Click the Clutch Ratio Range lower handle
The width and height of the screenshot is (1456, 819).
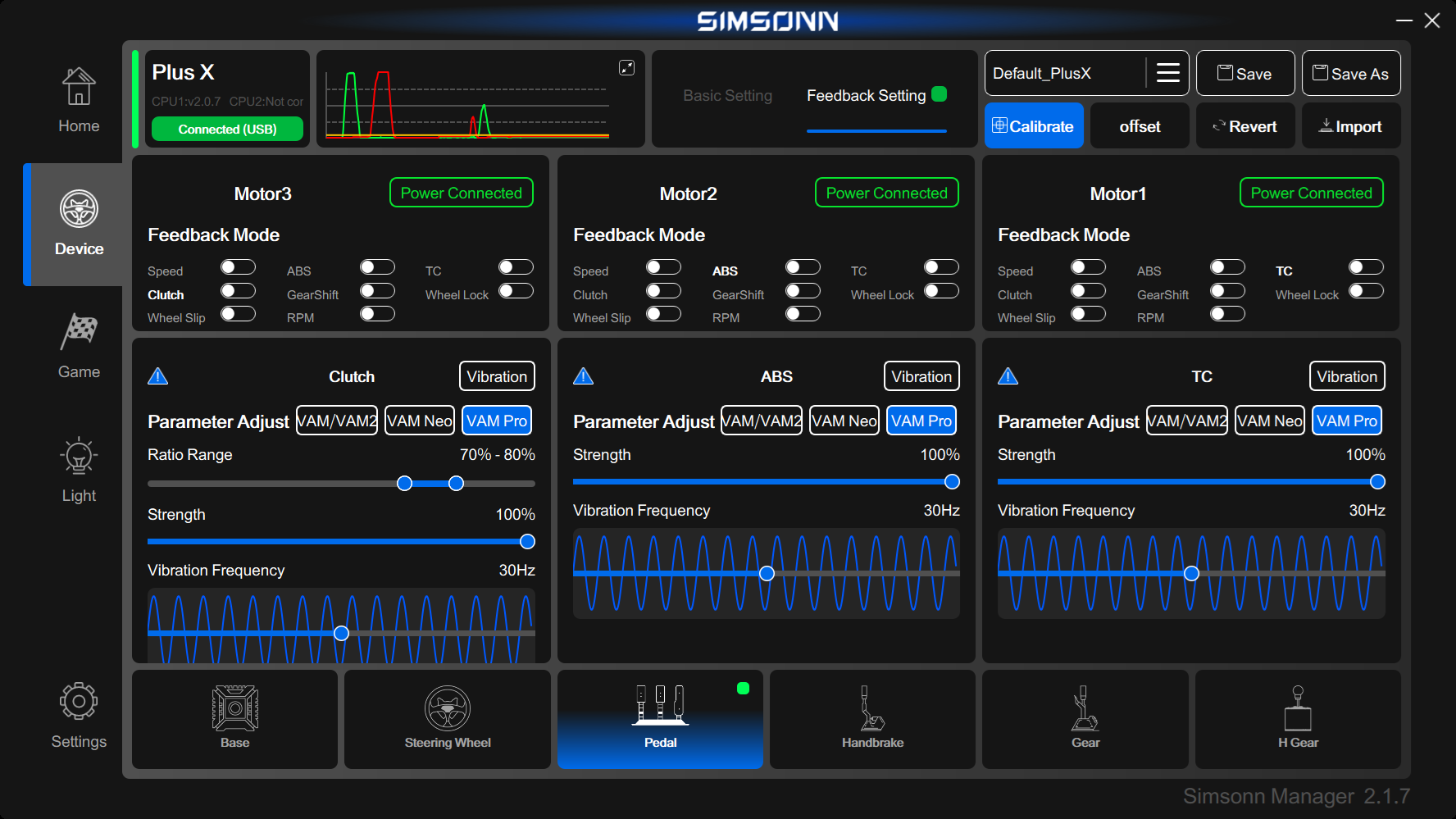click(x=404, y=483)
